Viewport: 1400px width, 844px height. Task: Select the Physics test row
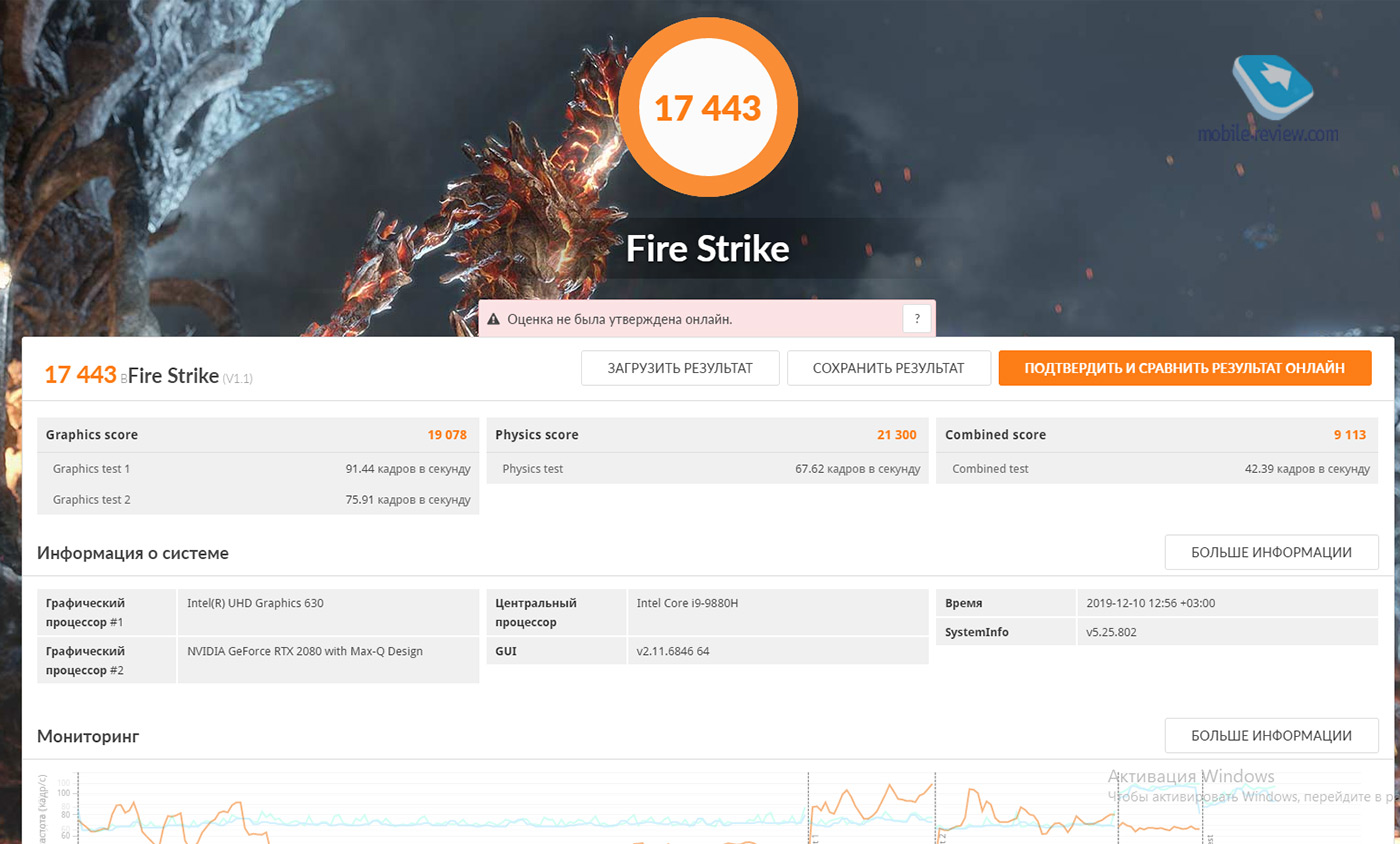708,469
